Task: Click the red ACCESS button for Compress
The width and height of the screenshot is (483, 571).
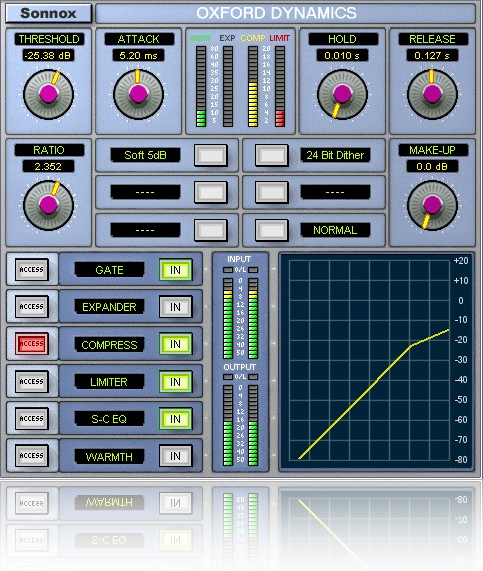Action: tap(32, 344)
